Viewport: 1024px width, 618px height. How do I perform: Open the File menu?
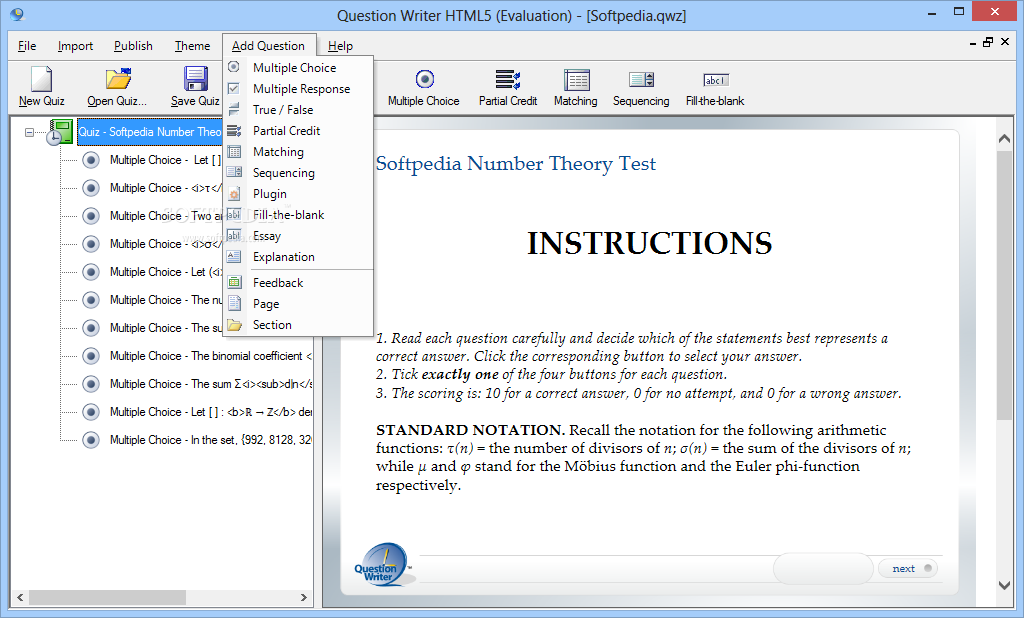coord(27,46)
